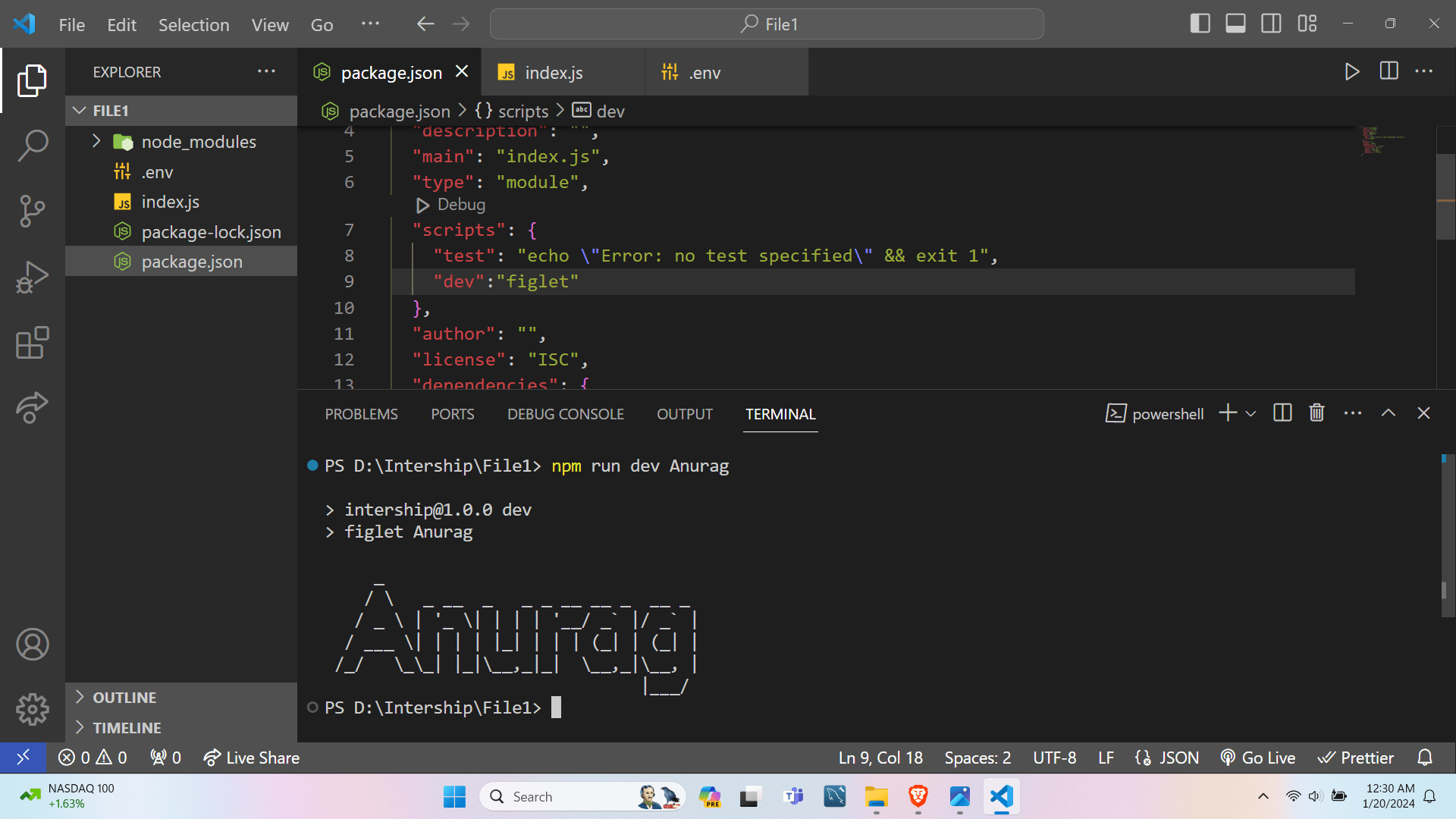1456x819 pixels.
Task: Click Go Live in status bar
Action: coord(1258,758)
